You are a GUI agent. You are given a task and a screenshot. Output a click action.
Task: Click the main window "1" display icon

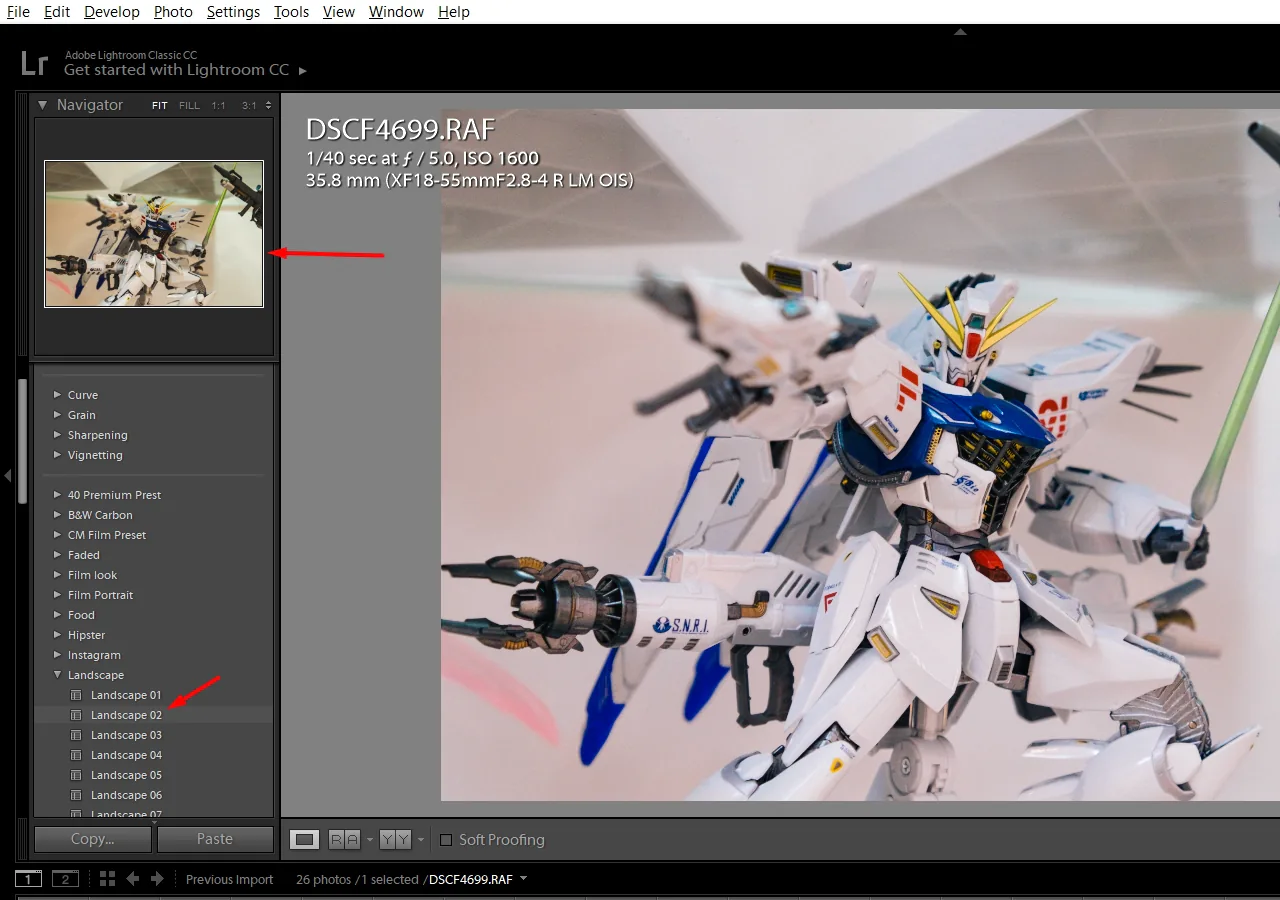[x=28, y=879]
